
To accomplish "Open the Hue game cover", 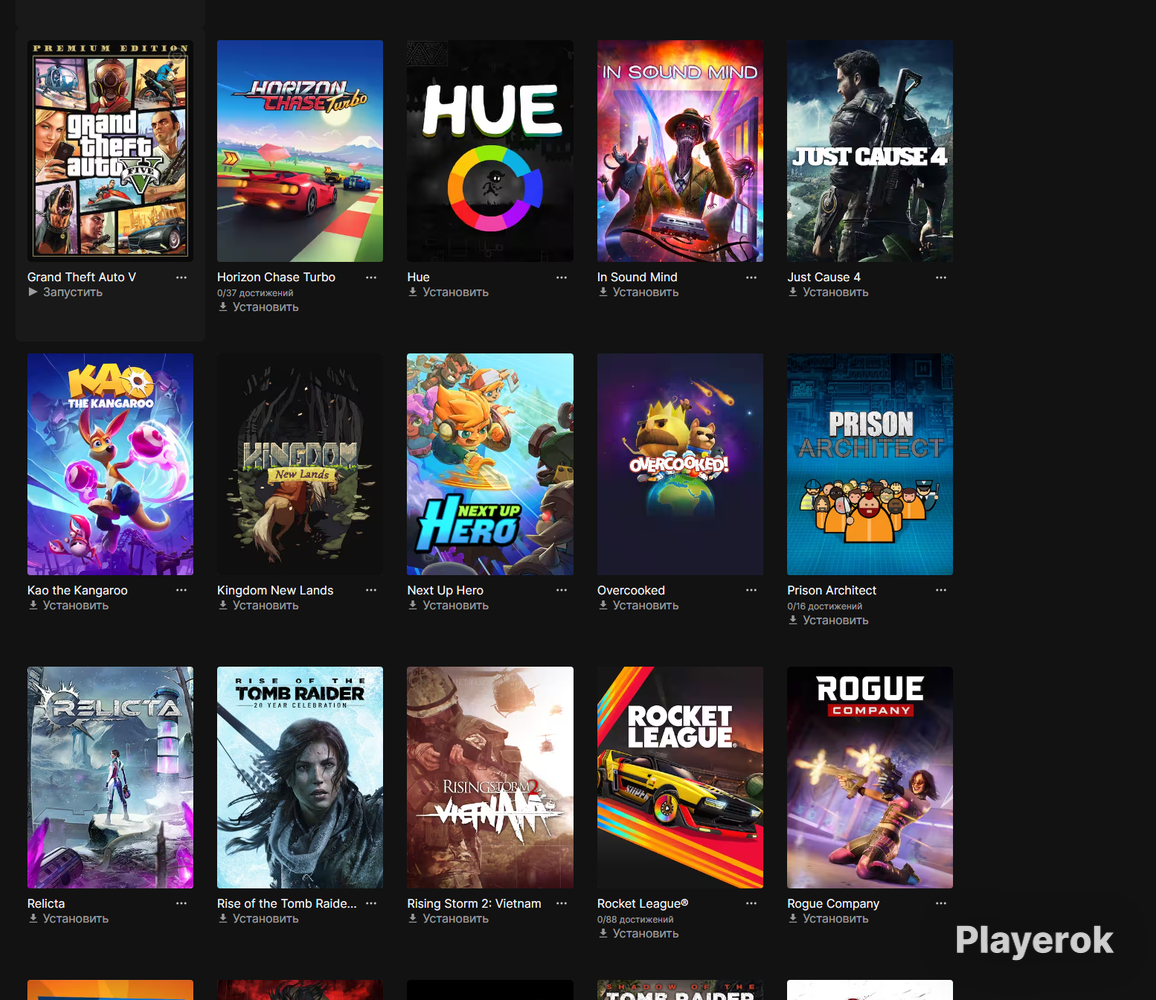I will tap(490, 151).
